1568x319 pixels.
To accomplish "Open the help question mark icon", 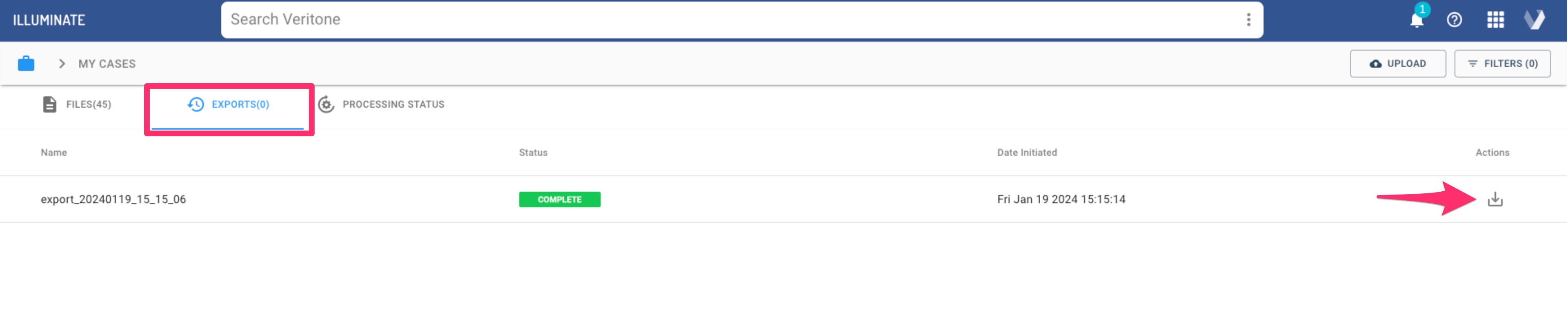I will [x=1454, y=20].
